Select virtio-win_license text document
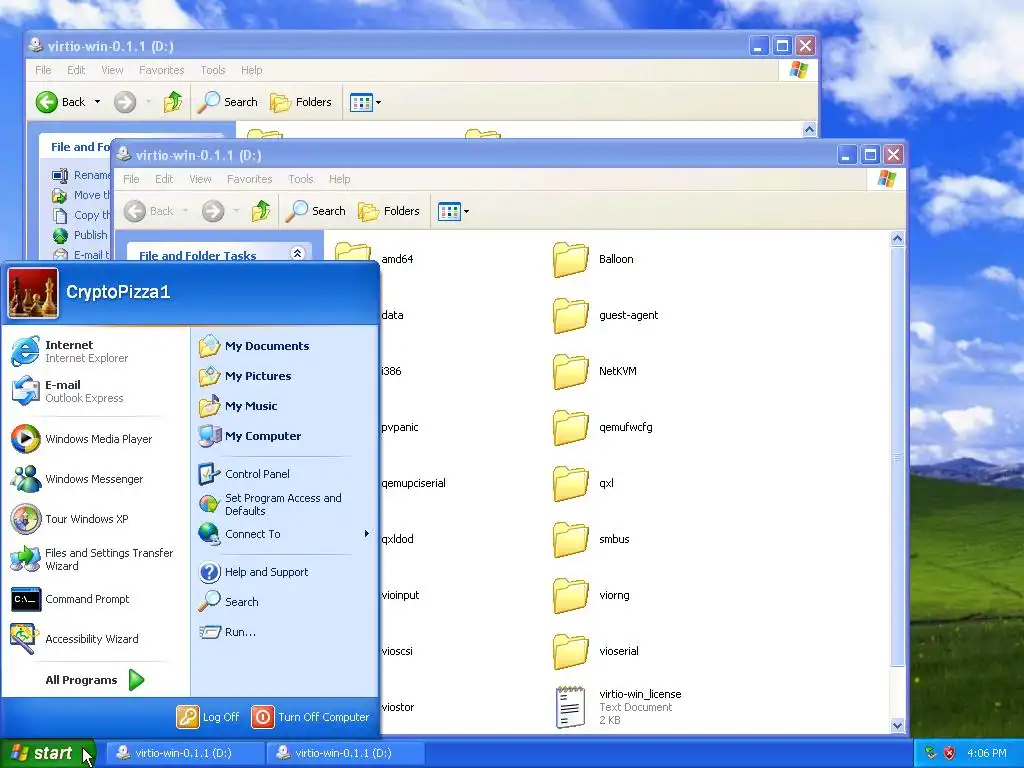 (x=618, y=707)
